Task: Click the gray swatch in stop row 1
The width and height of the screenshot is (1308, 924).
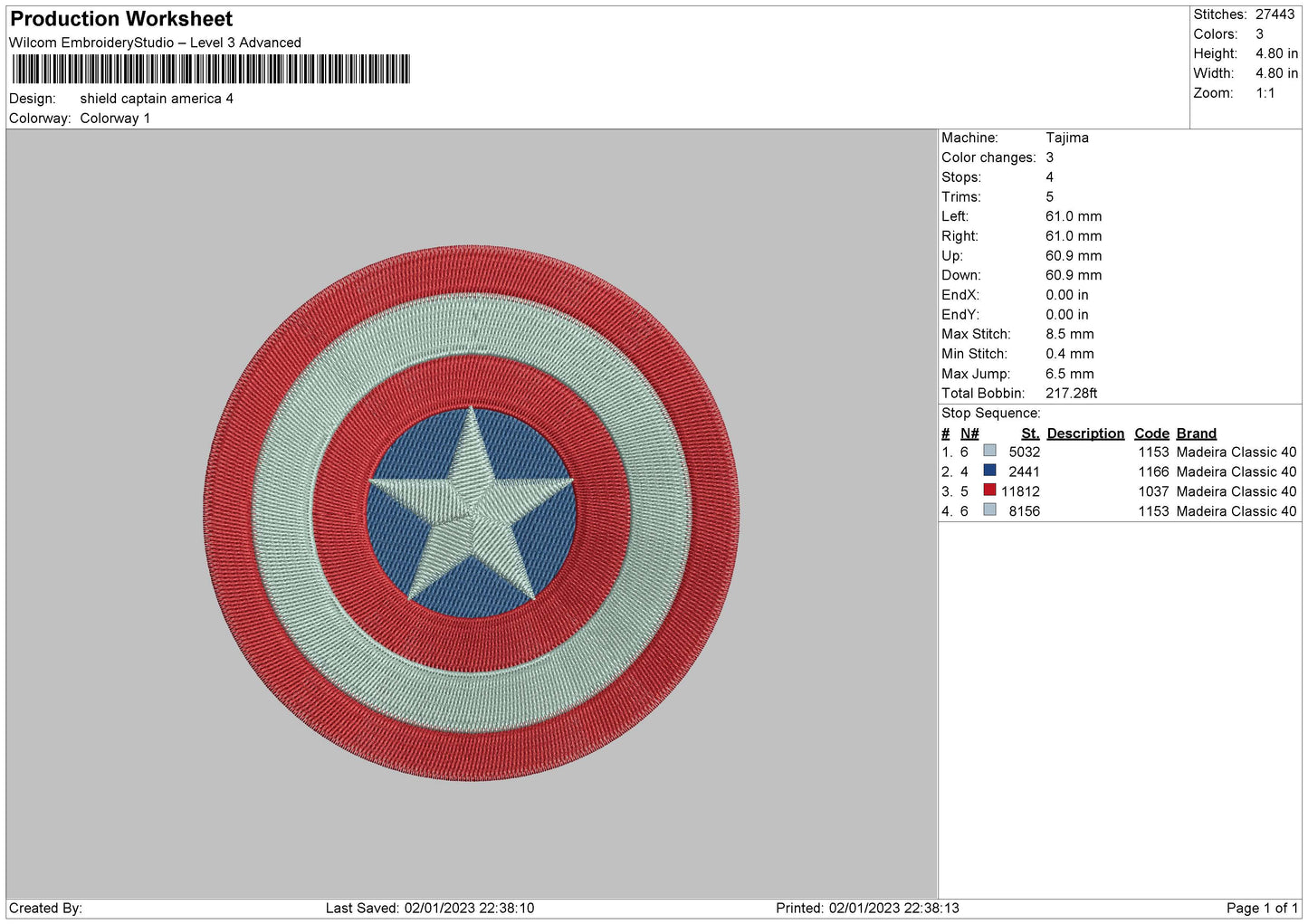Action: [x=989, y=451]
